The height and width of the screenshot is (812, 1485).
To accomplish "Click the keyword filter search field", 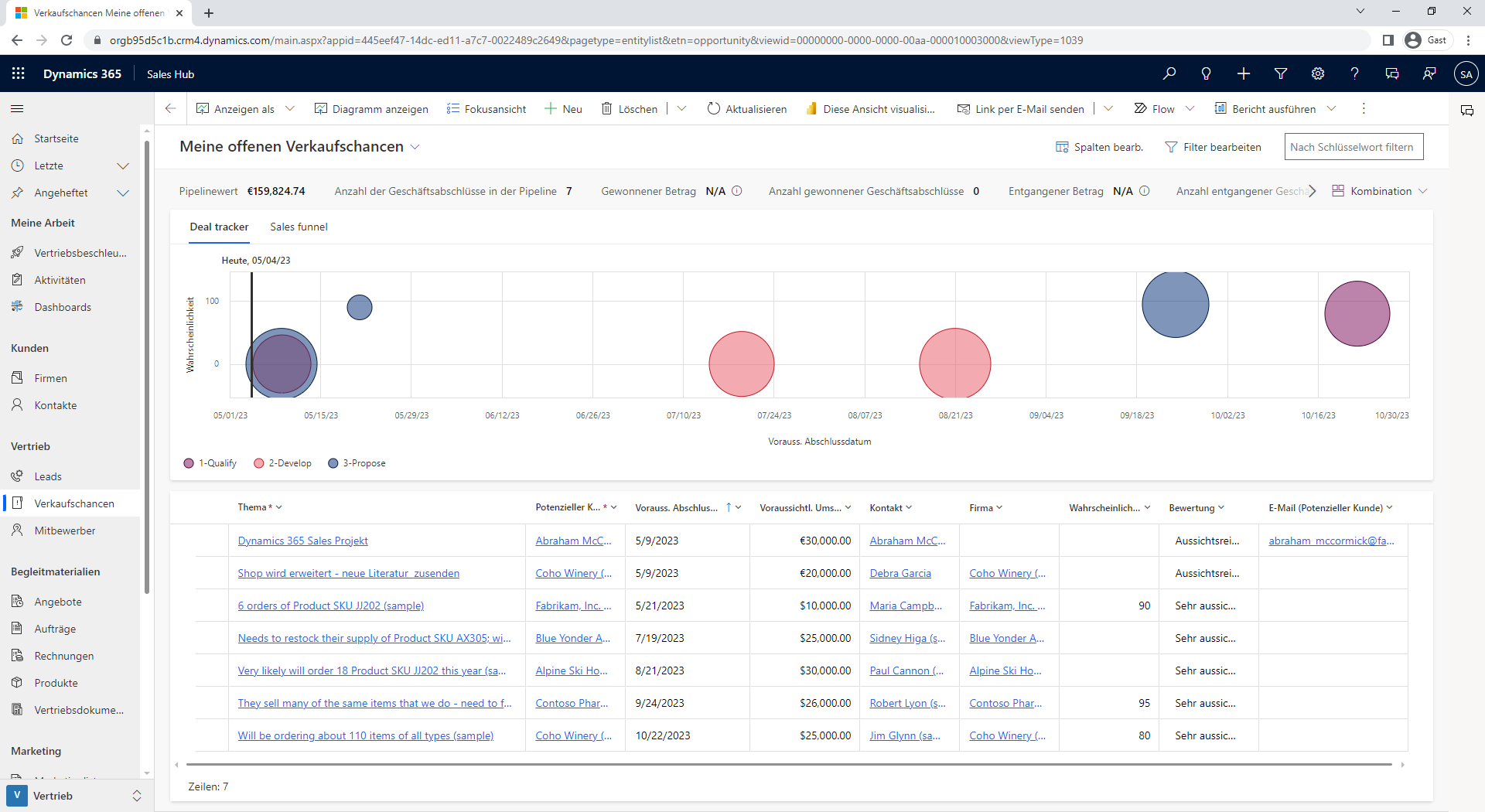I will (x=1353, y=147).
